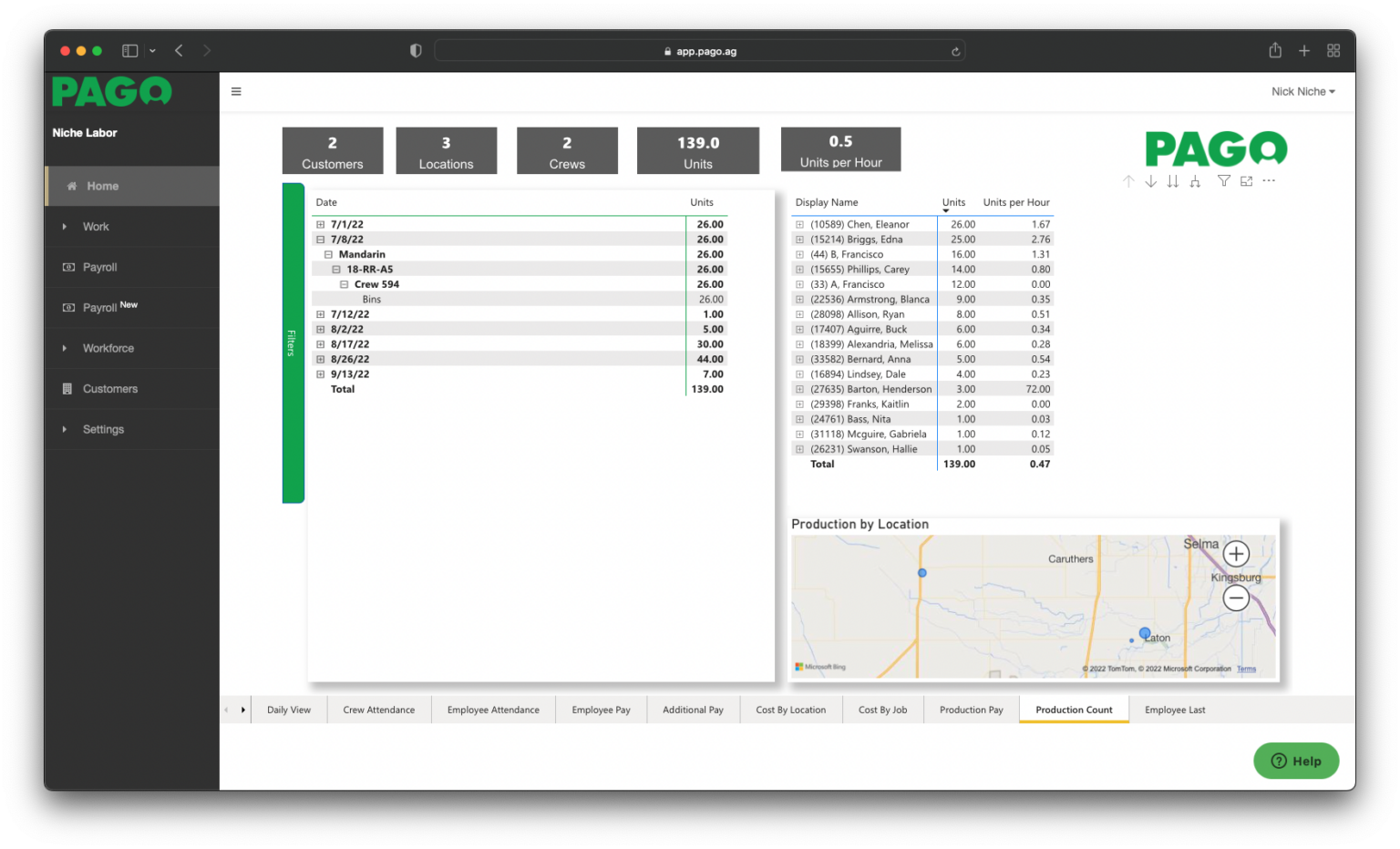Open the Nick Niche user dropdown
Screen dimensions: 1400x849
1303,91
